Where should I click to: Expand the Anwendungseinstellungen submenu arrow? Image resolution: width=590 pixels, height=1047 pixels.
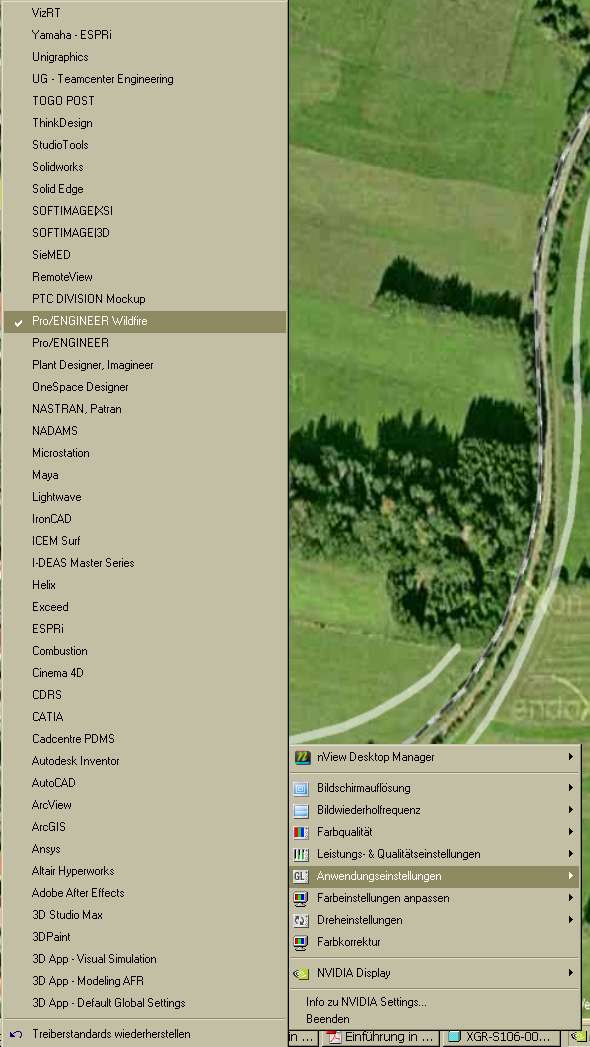pyautogui.click(x=571, y=876)
